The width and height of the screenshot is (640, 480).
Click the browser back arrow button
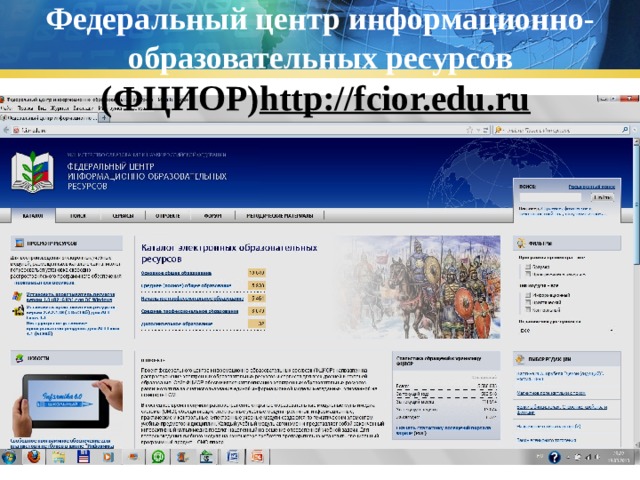6,130
